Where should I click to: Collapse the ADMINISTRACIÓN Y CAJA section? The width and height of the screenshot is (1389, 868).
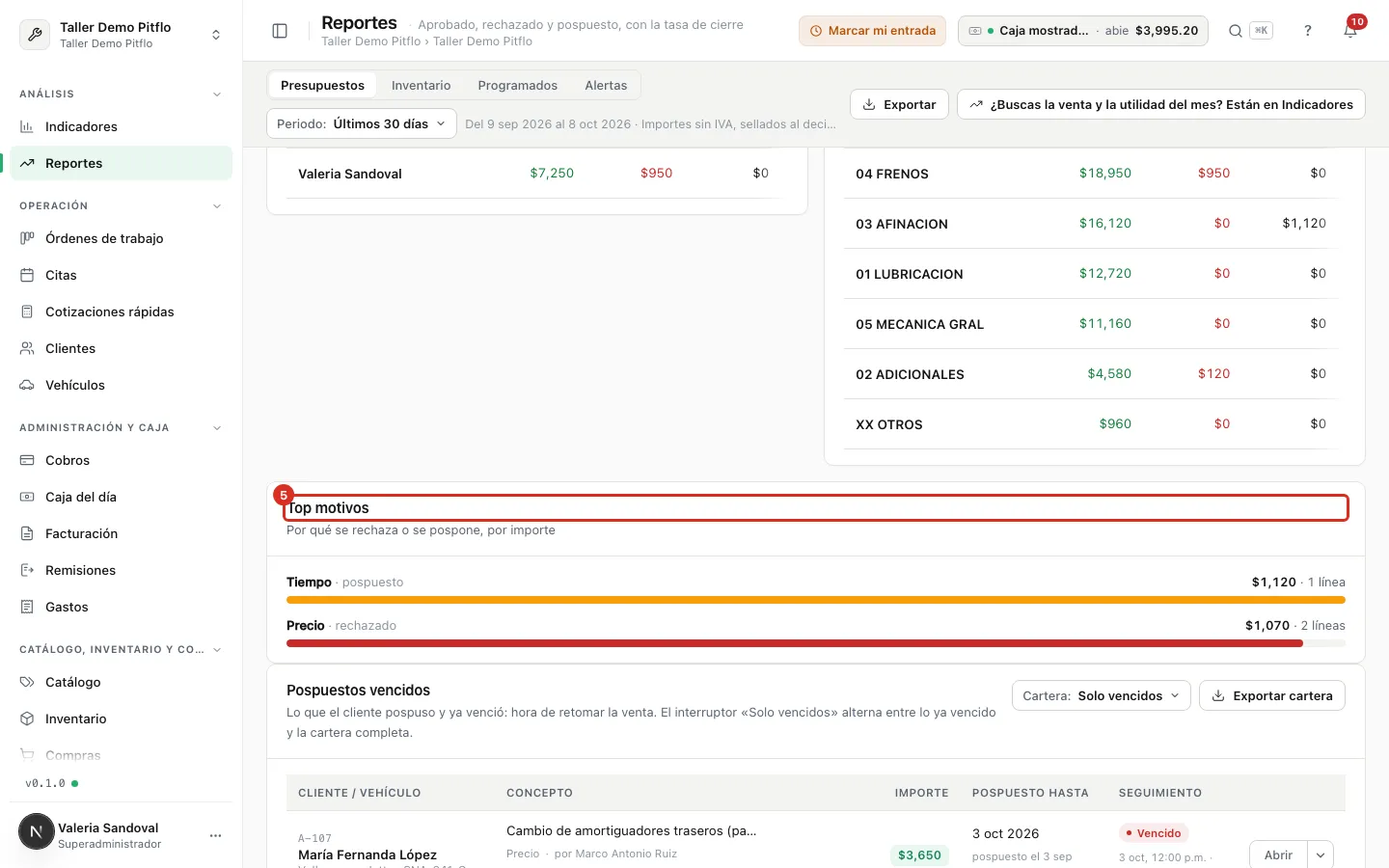tap(217, 428)
